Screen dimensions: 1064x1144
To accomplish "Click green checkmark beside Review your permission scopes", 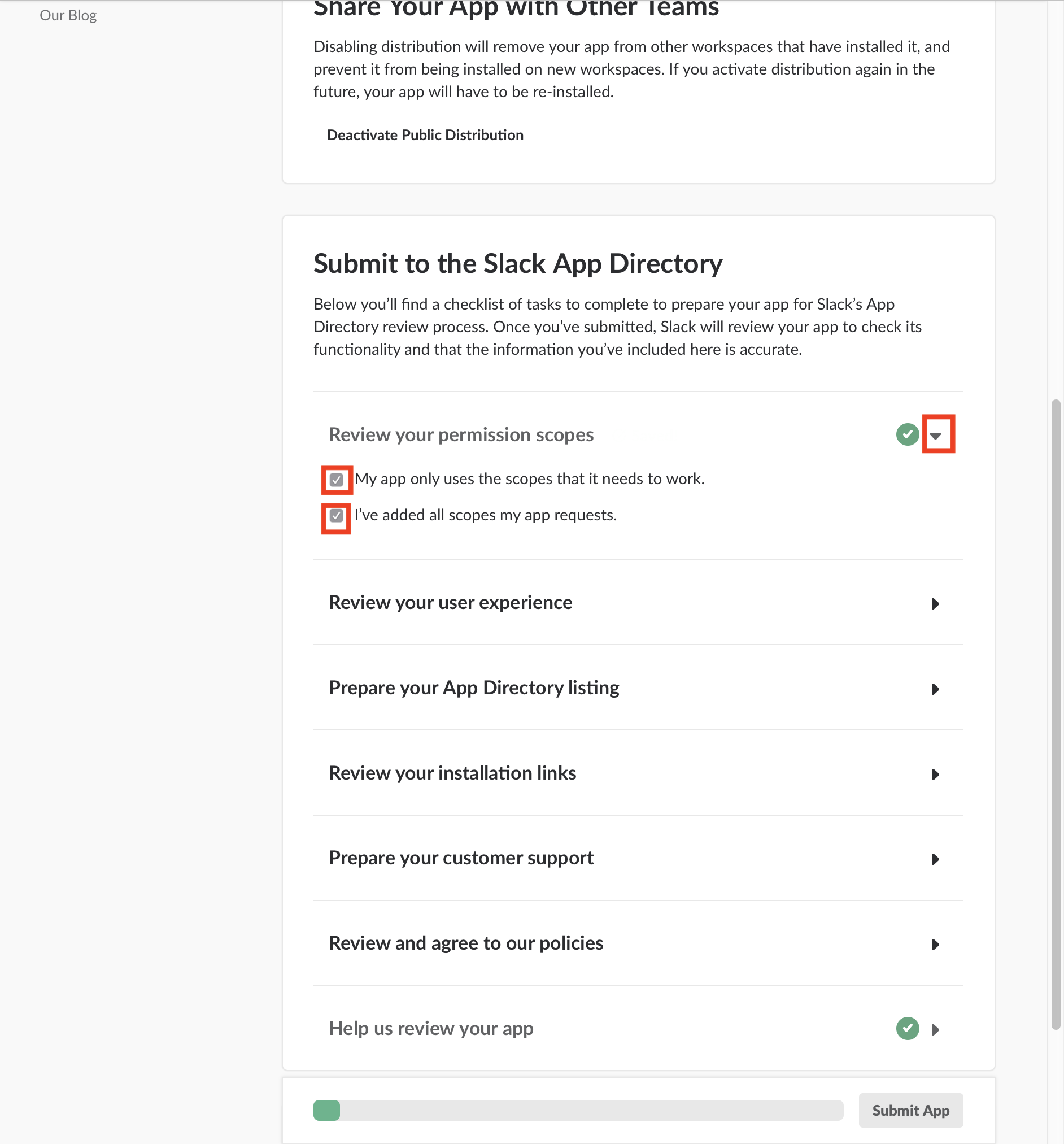I will [907, 434].
